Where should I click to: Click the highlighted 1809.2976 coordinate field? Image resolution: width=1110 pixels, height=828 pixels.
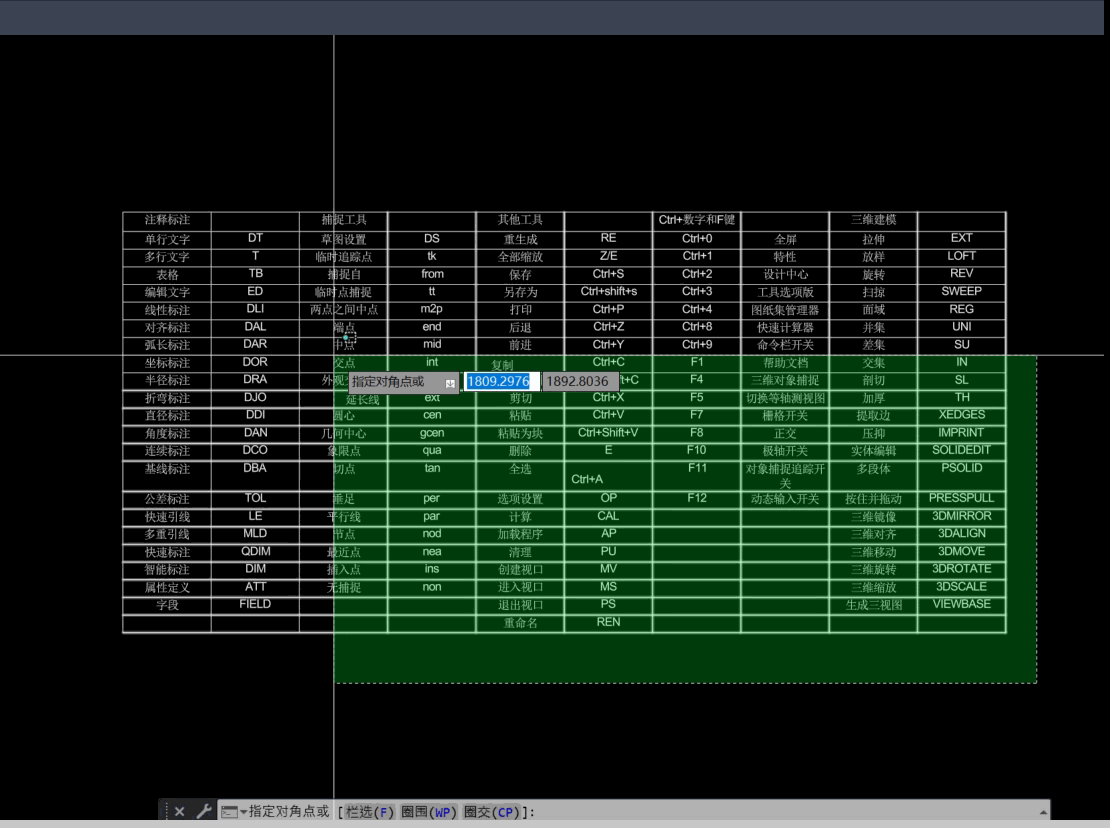point(500,381)
